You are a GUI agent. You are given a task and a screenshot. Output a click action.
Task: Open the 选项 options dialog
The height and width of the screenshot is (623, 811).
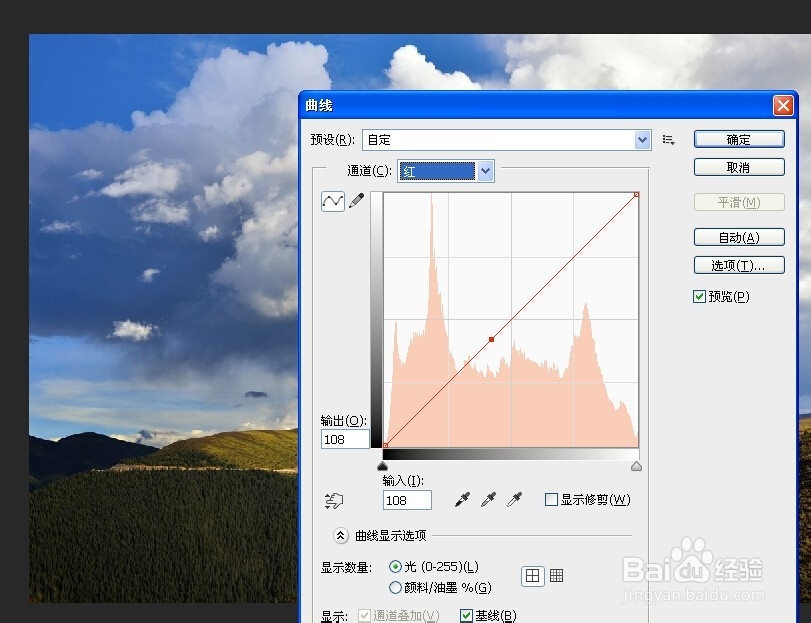(739, 265)
